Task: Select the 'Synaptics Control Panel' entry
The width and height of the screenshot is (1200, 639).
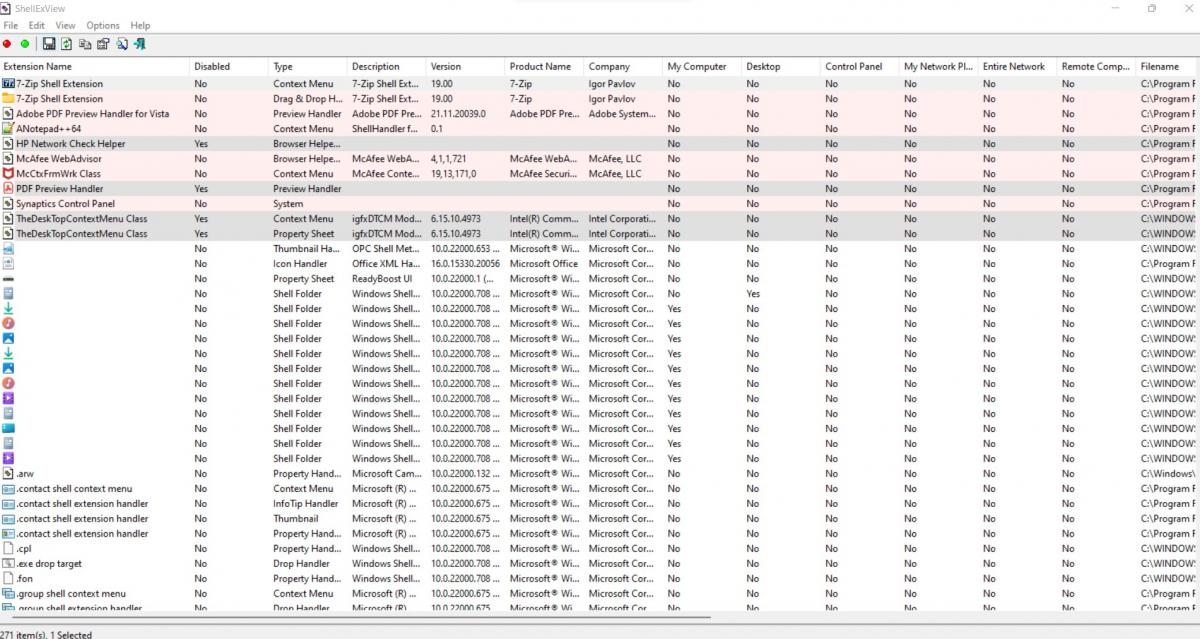Action: [x=66, y=204]
